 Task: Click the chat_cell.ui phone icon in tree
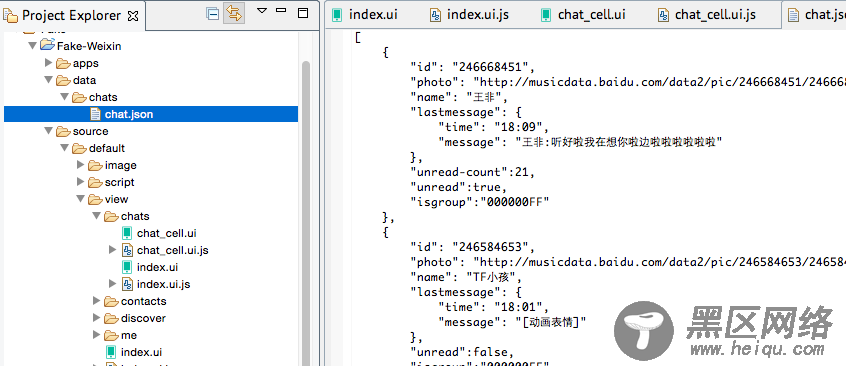tap(127, 233)
